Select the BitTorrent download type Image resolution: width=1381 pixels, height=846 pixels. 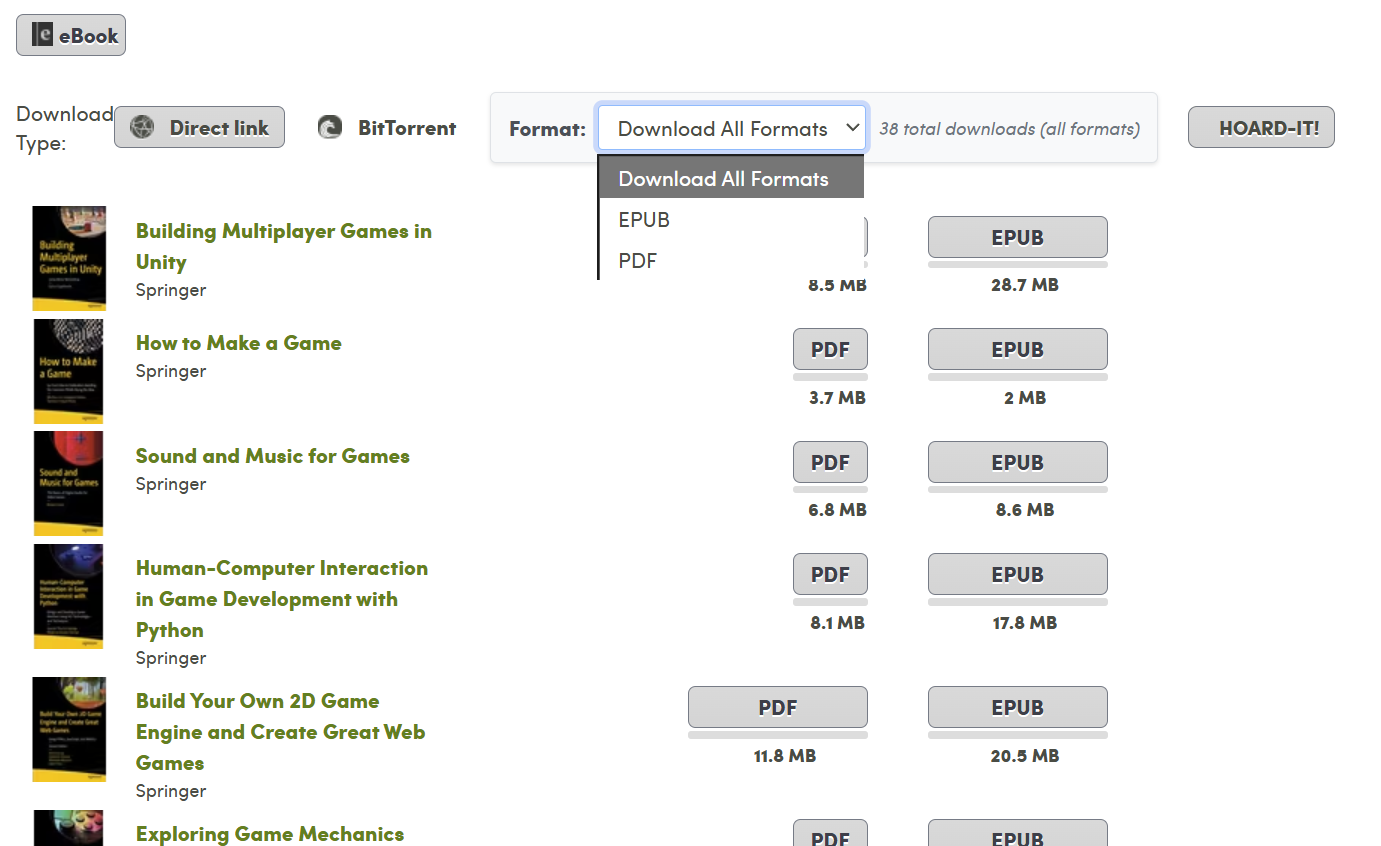[387, 128]
